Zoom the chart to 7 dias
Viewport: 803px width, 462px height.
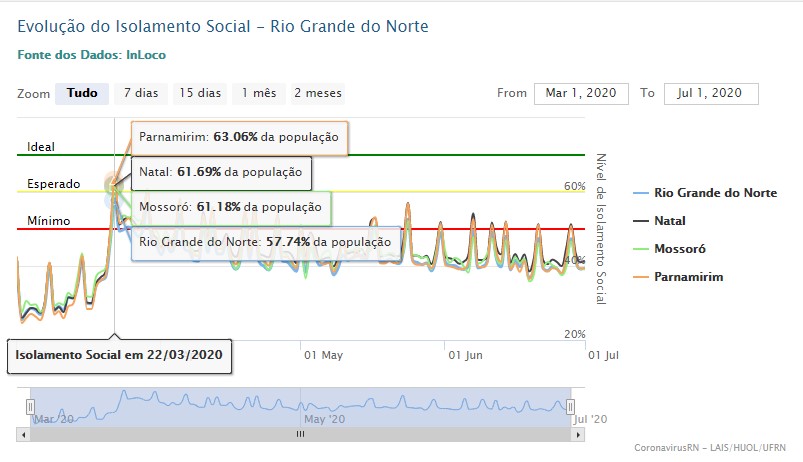click(x=141, y=93)
